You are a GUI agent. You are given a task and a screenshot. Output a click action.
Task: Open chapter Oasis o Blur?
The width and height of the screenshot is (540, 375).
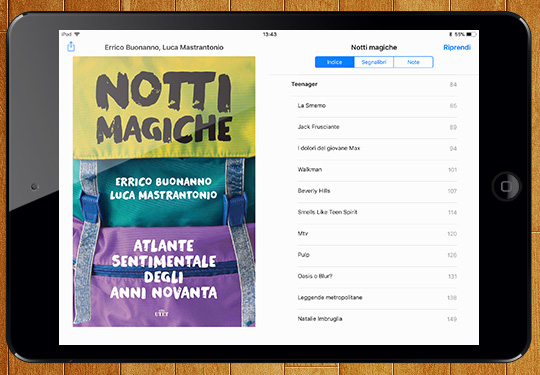tap(377, 277)
